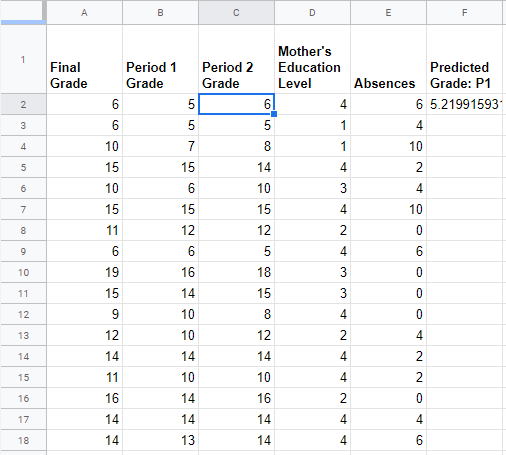The image size is (506, 455).
Task: Click cell B6 with value 6
Action: [160, 188]
